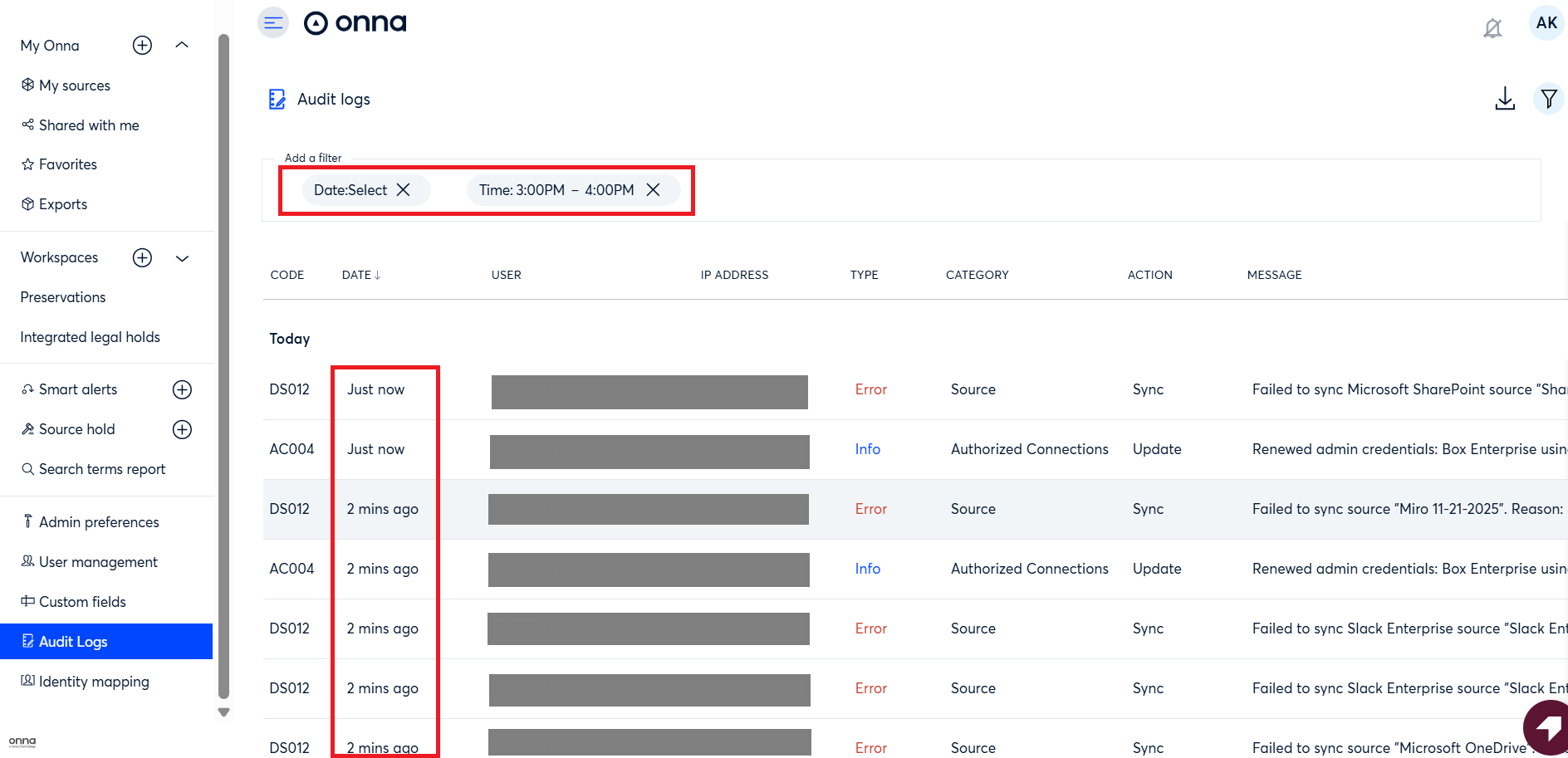Open the purple help chat launcher

coord(1547,728)
